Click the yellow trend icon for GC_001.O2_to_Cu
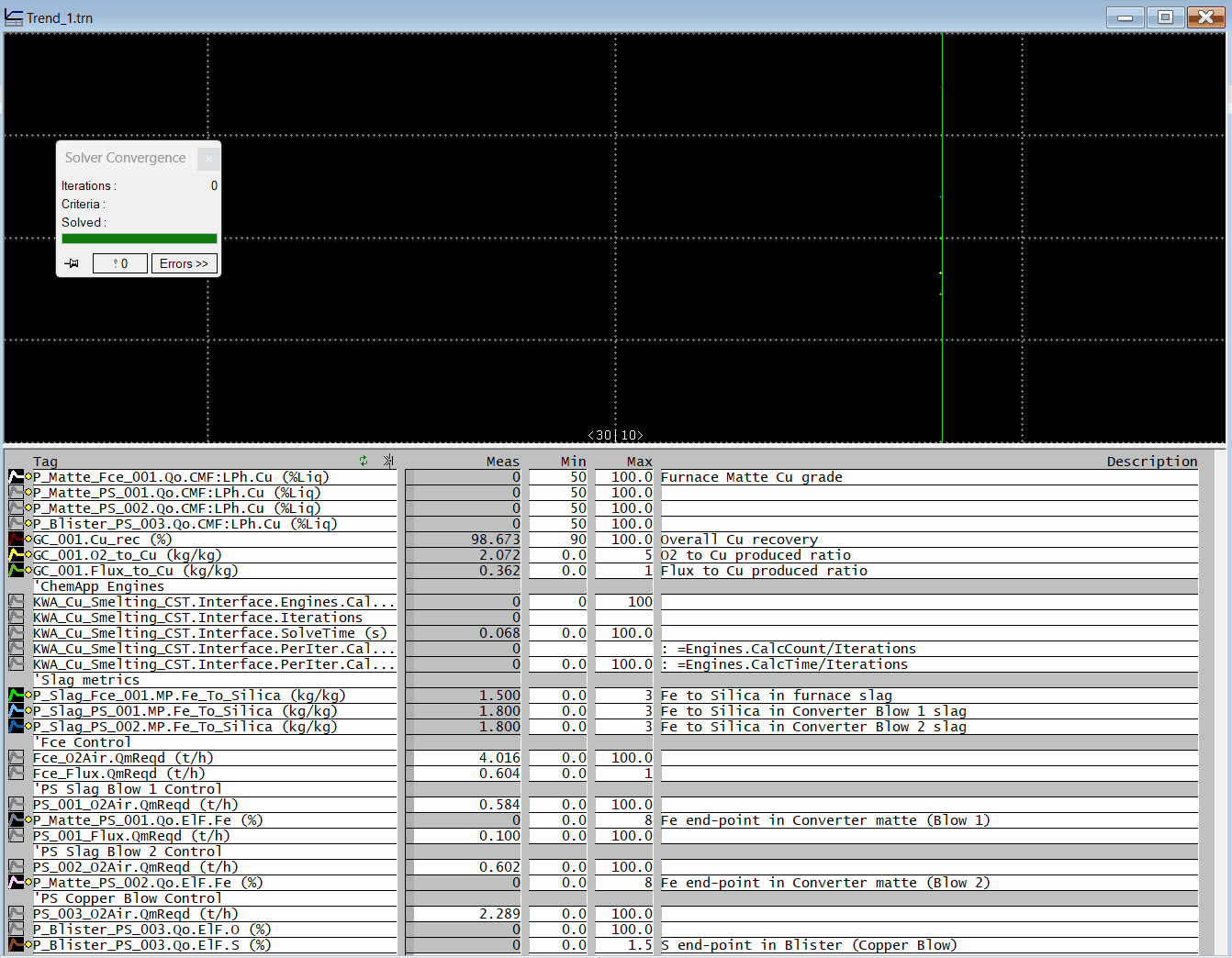This screenshot has height=958, width=1232. (16, 555)
